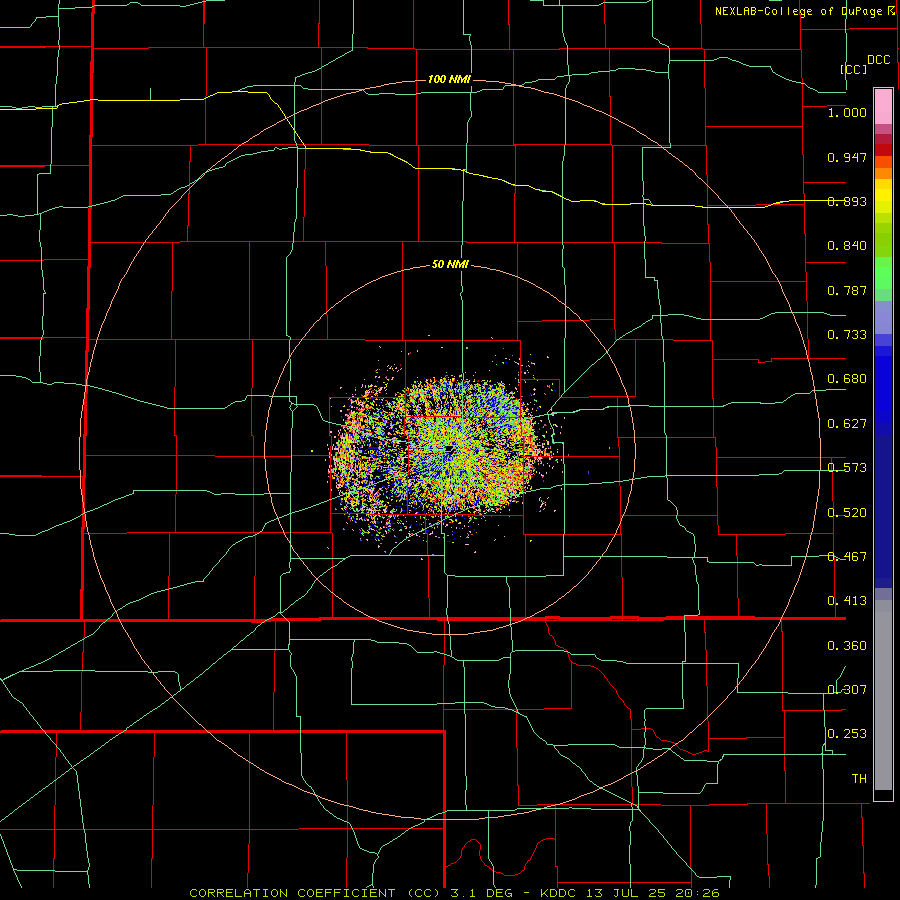This screenshot has width=900, height=900.
Task: Select the 0.467 legend value
Action: tap(847, 557)
